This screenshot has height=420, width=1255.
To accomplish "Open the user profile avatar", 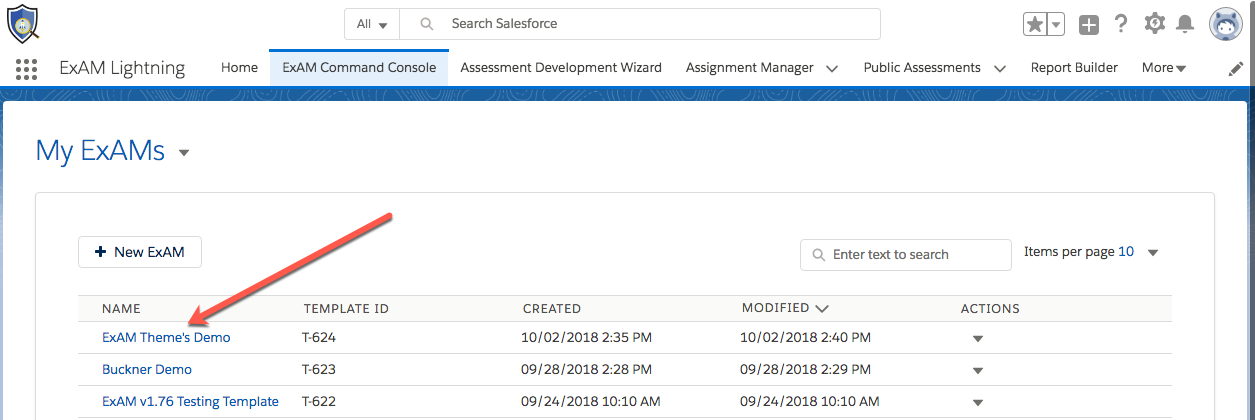I will [x=1225, y=24].
